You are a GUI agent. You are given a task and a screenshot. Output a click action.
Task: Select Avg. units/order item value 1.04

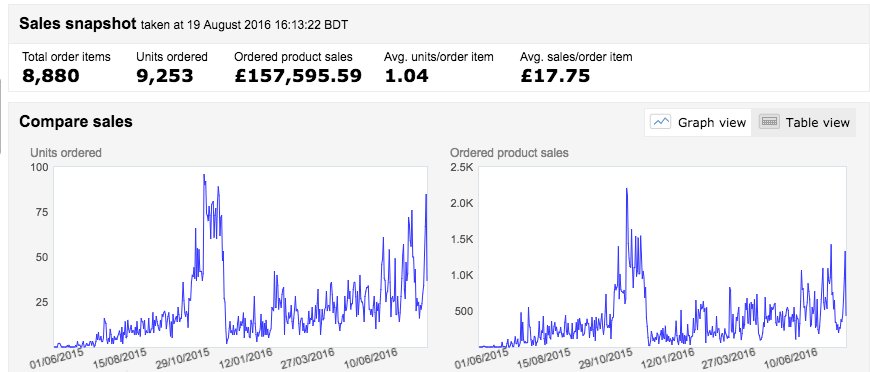click(x=406, y=76)
